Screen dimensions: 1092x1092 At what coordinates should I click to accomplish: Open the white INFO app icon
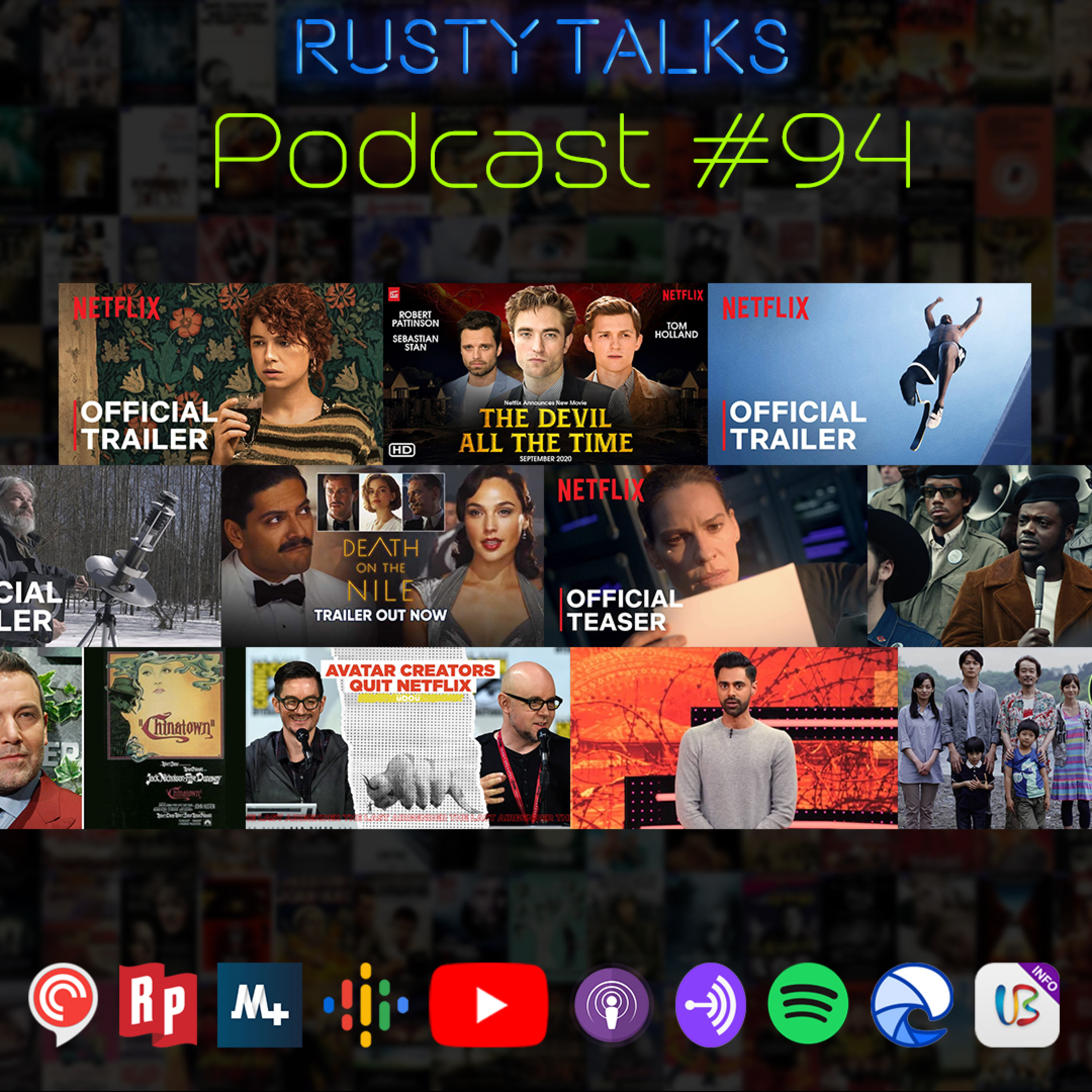[x=1017, y=1005]
